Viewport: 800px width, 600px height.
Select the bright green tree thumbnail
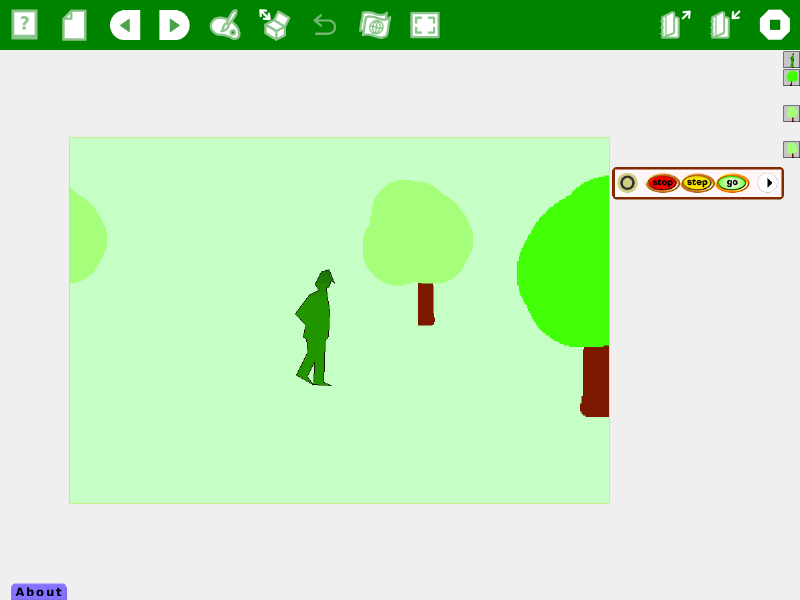tap(791, 78)
